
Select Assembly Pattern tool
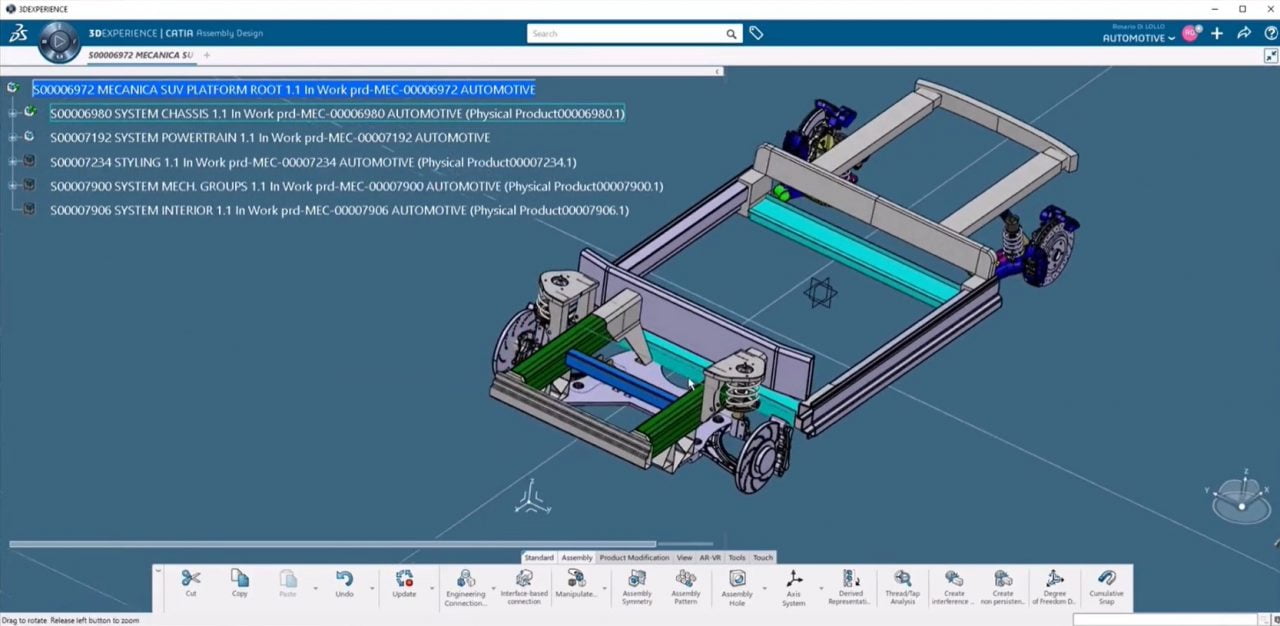pos(686,578)
